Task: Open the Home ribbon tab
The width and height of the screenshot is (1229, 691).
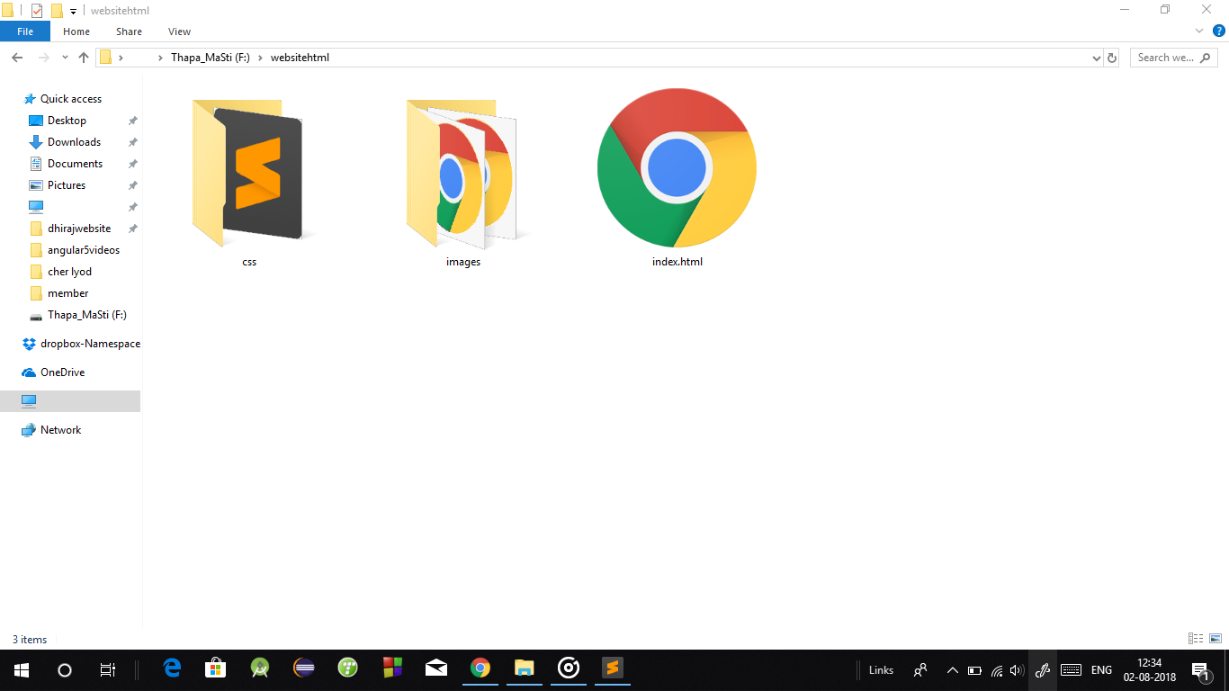Action: [x=76, y=32]
